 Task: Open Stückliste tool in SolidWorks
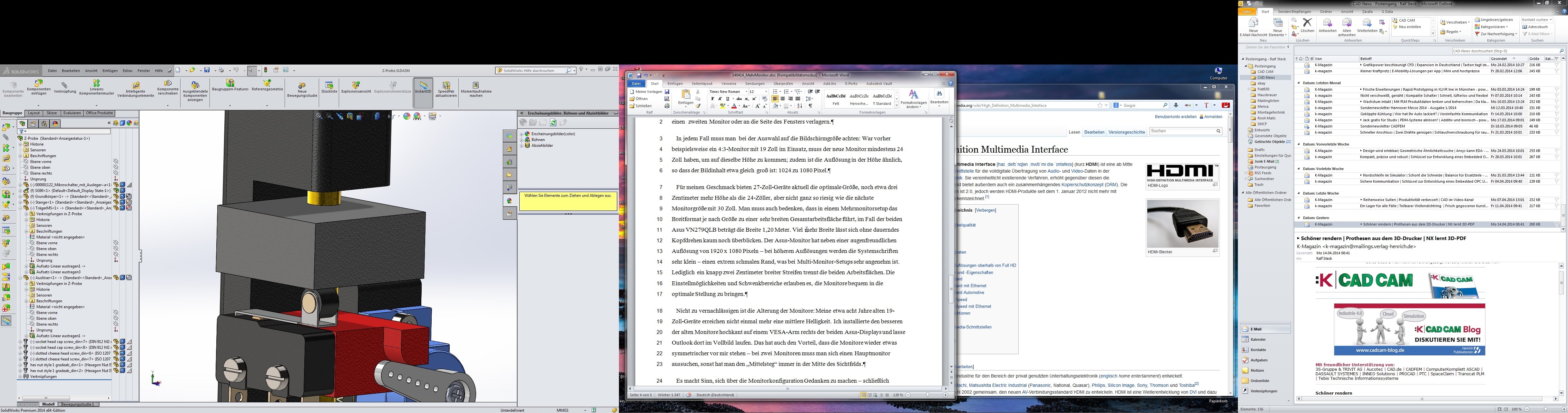329,87
